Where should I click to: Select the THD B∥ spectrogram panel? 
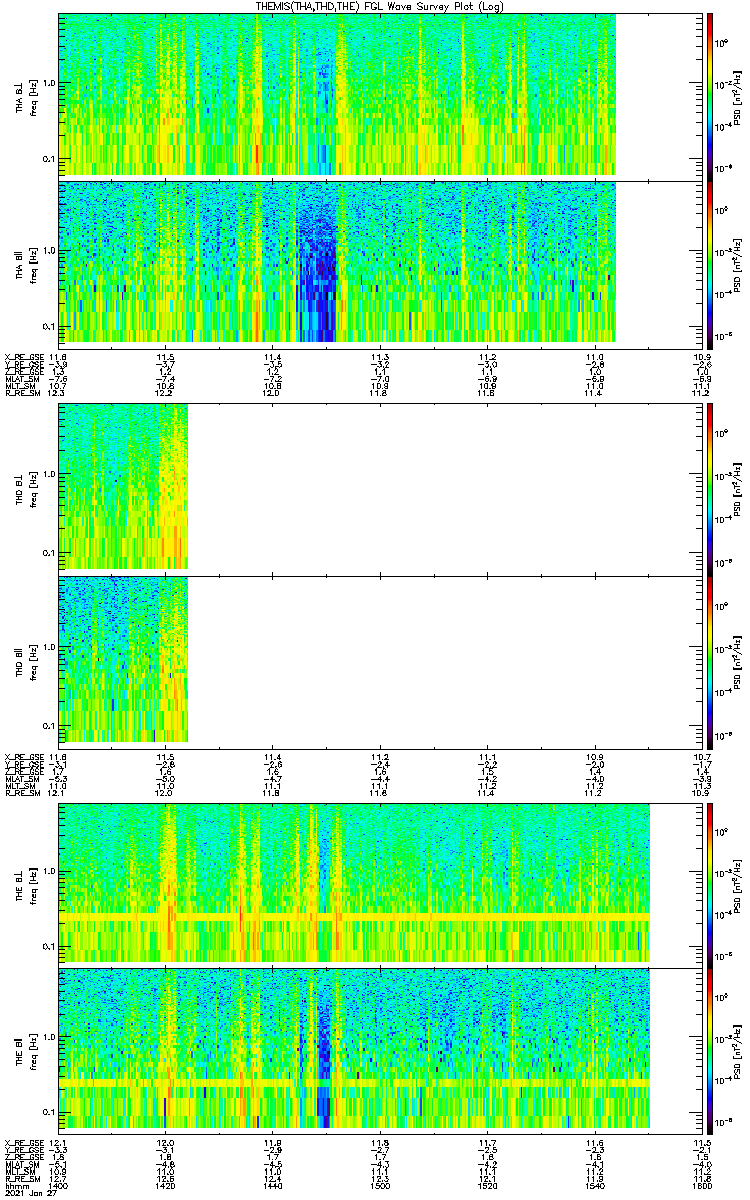click(380, 660)
